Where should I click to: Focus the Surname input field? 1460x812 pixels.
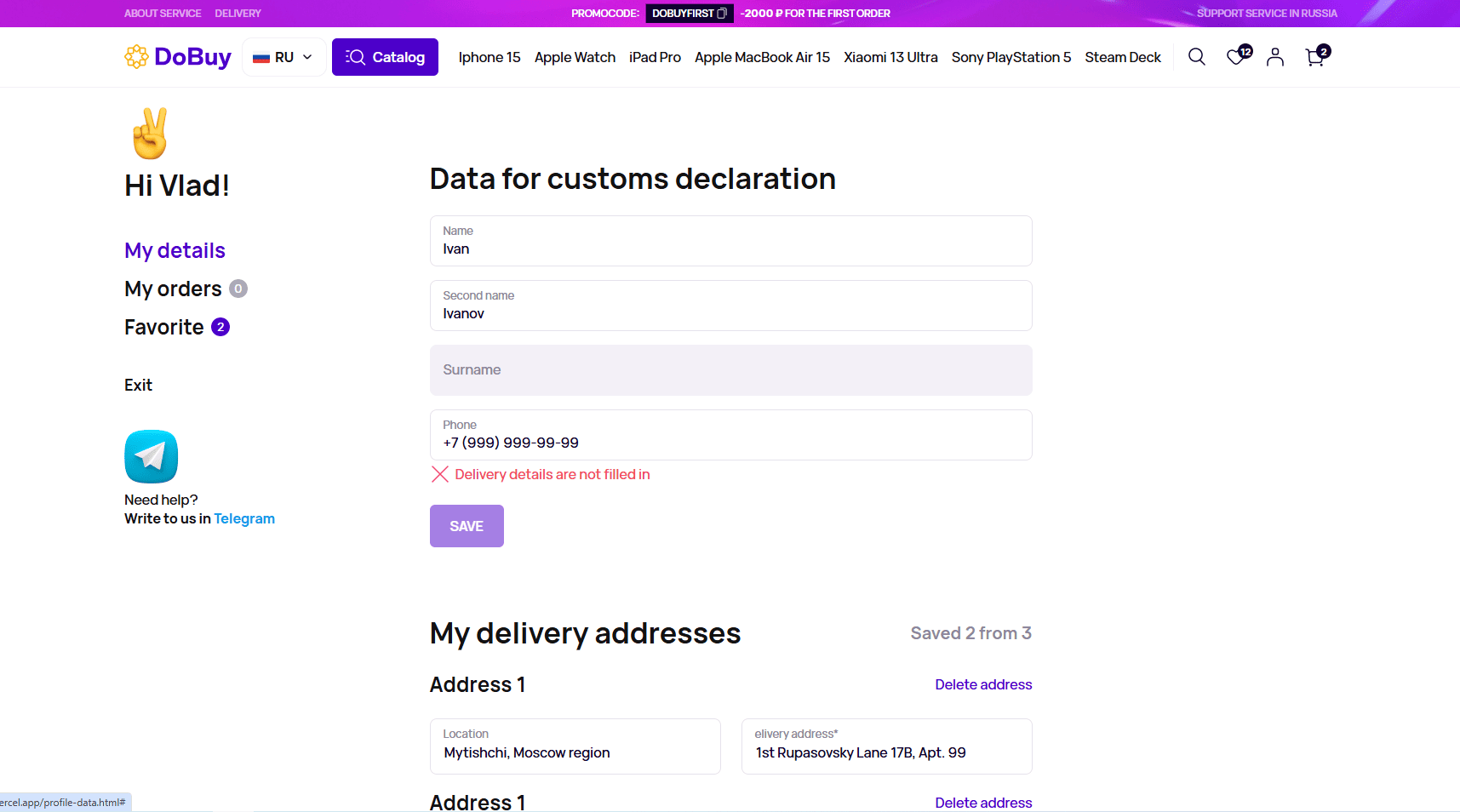coord(730,370)
